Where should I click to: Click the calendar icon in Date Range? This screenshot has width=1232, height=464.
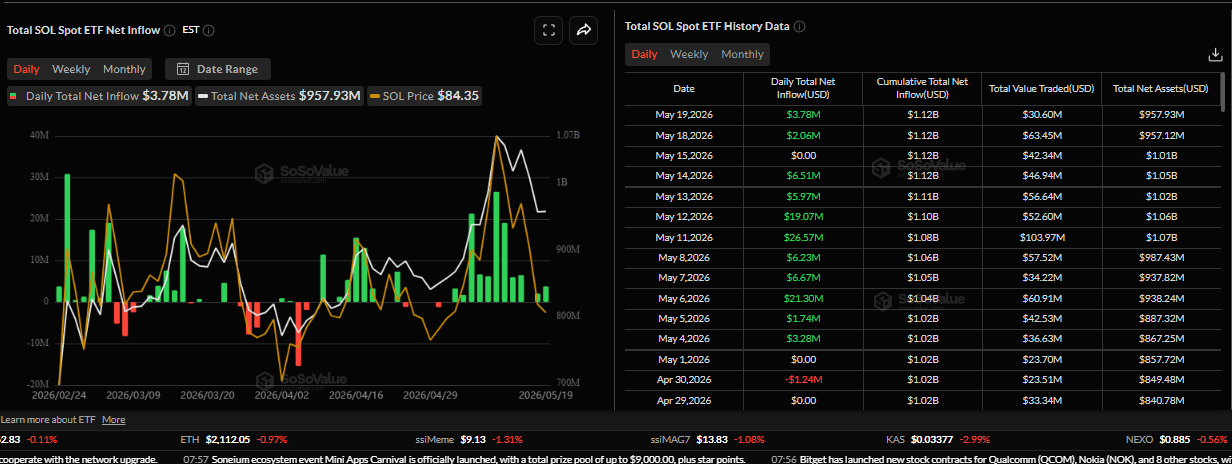tap(183, 69)
